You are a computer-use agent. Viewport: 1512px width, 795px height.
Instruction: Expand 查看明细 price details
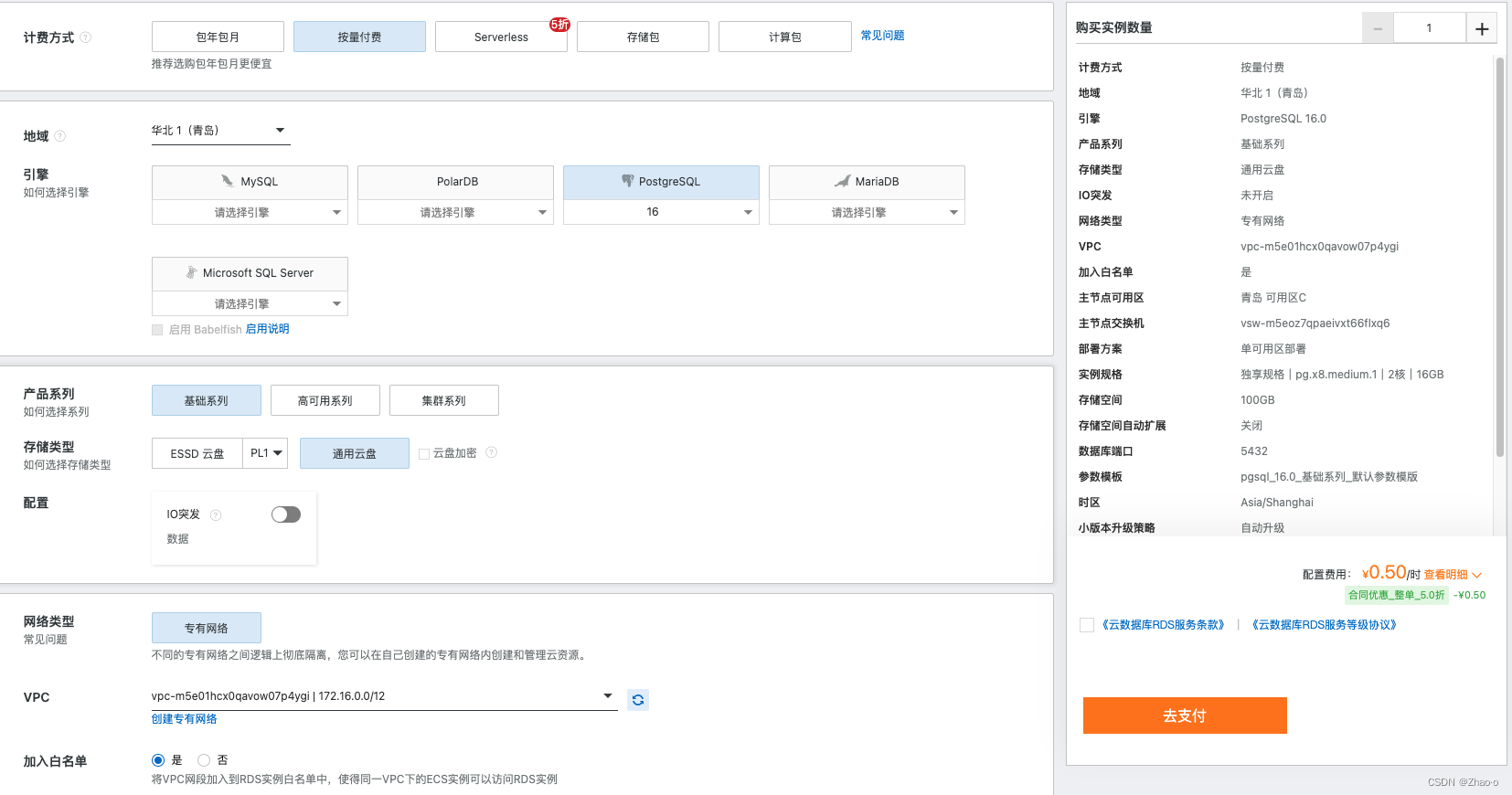[1453, 575]
